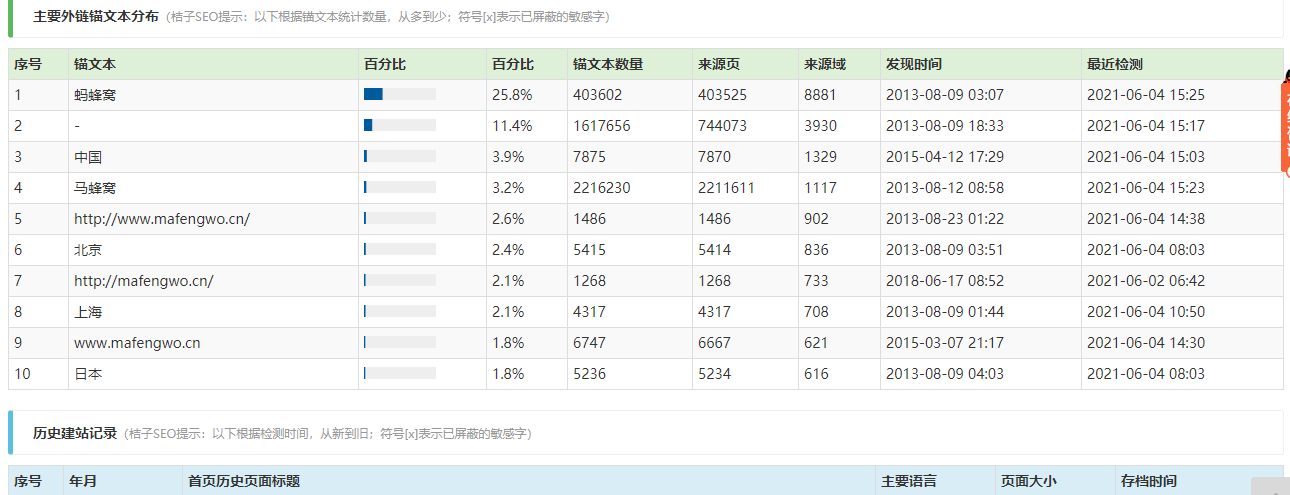The image size is (1290, 495).
Task: Click source page value 2211611
Action: point(727,188)
